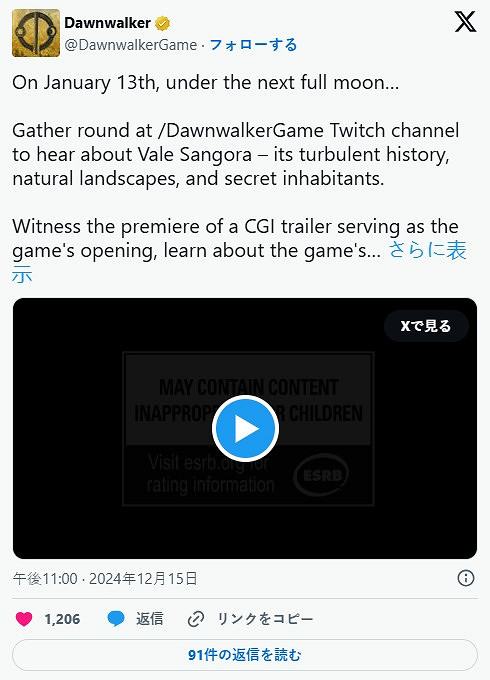Like the tweet with heart icon
The height and width of the screenshot is (680, 490).
point(24,618)
